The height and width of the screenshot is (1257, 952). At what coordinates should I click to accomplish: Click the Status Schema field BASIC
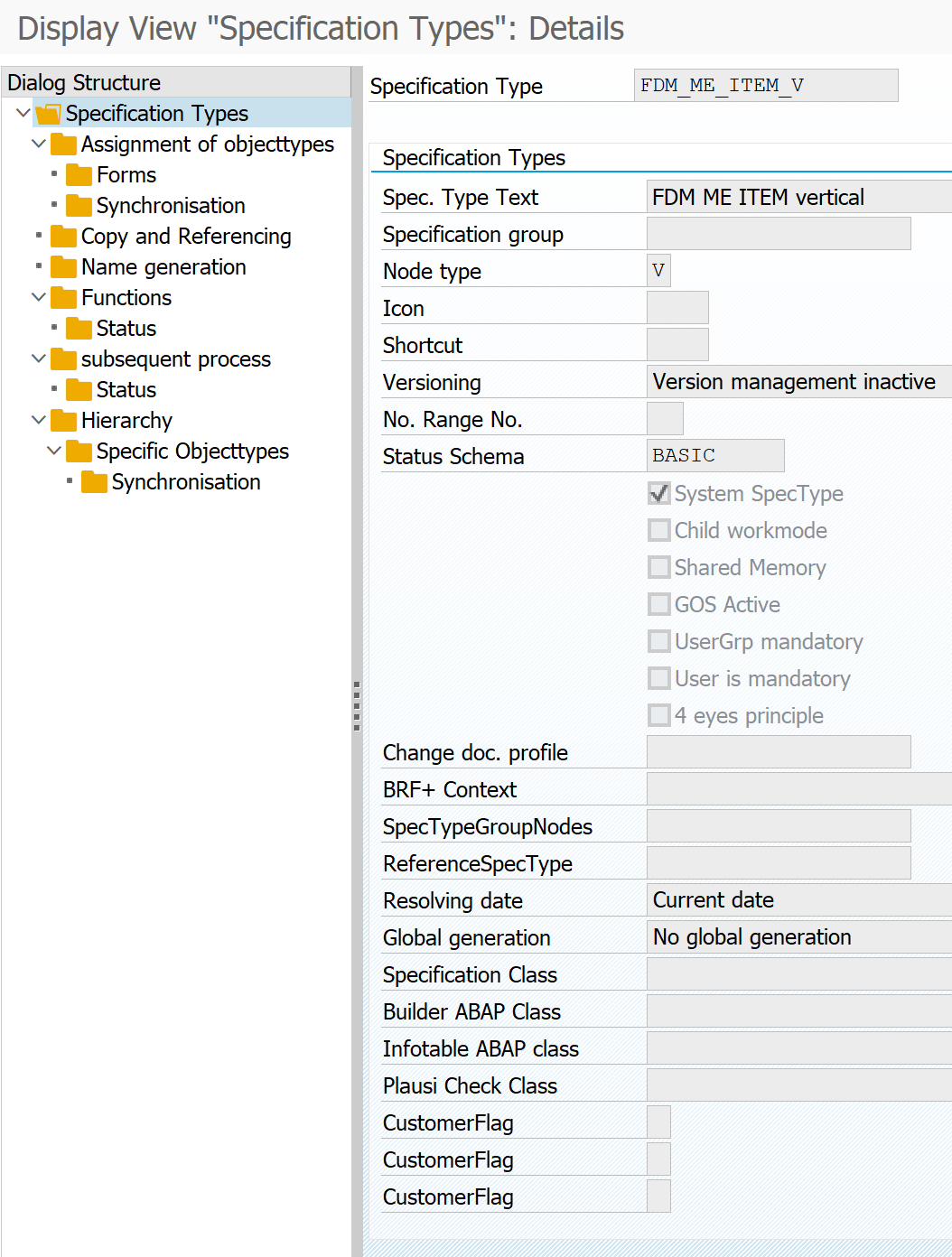point(714,456)
